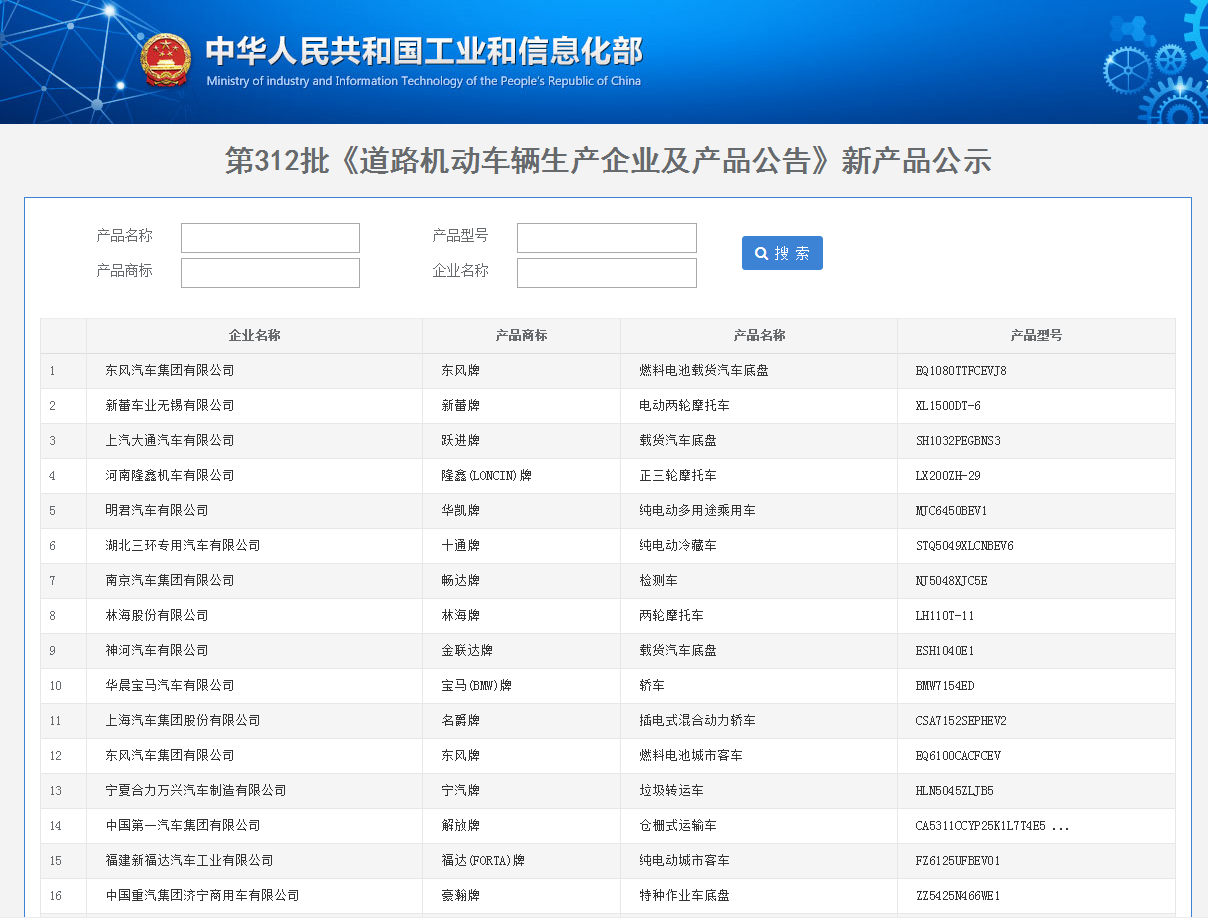Click product name 燃料电池载货汽车底盘

(x=704, y=371)
